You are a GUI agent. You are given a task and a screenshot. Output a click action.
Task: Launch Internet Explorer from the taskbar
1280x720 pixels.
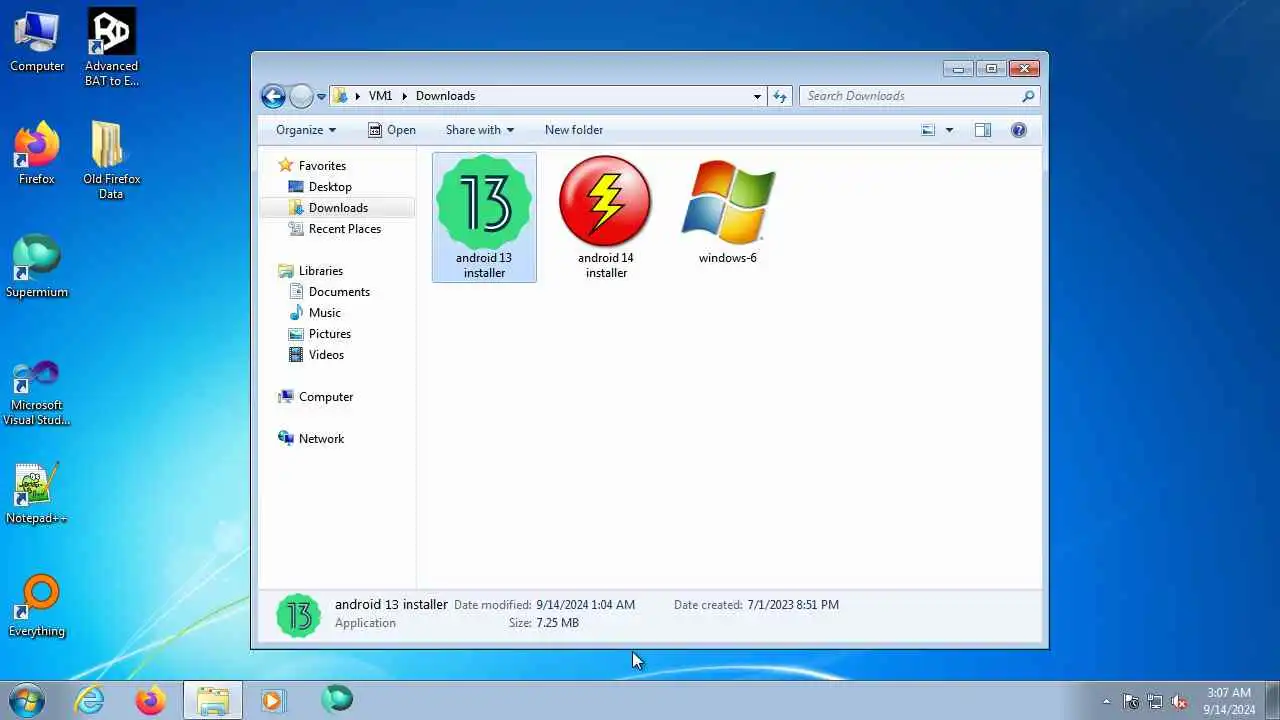pyautogui.click(x=90, y=700)
